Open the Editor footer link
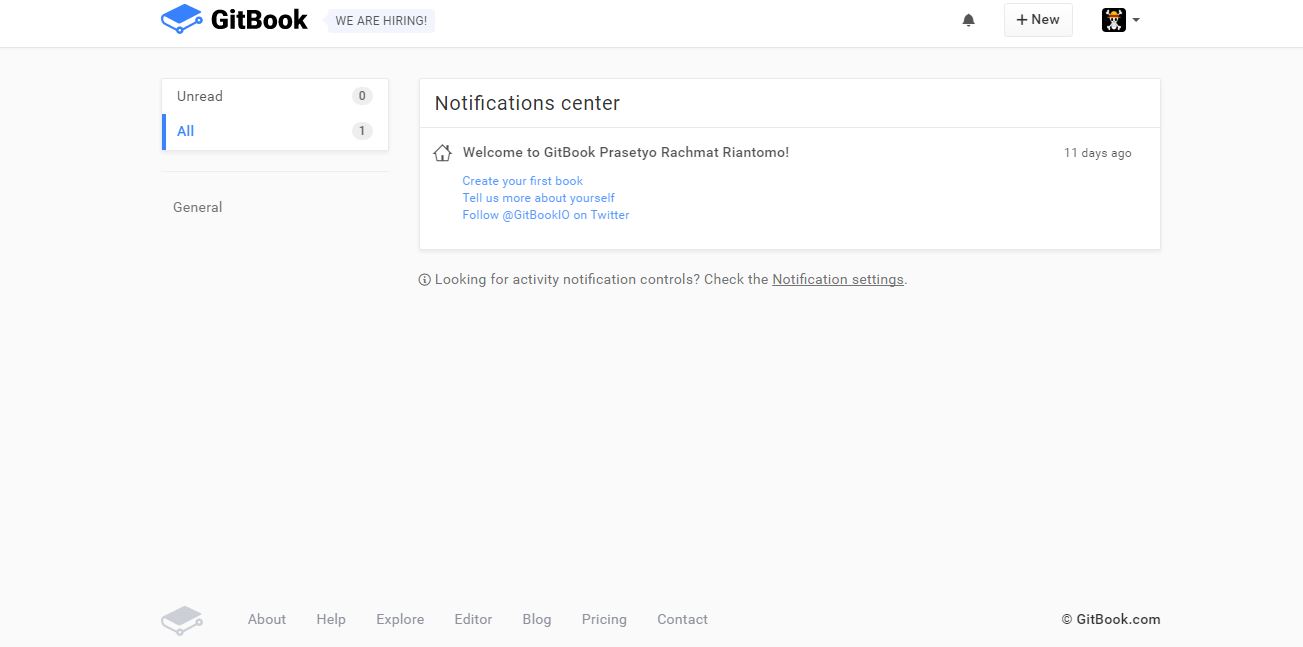Screen dimensions: 1303x647 (x=473, y=620)
